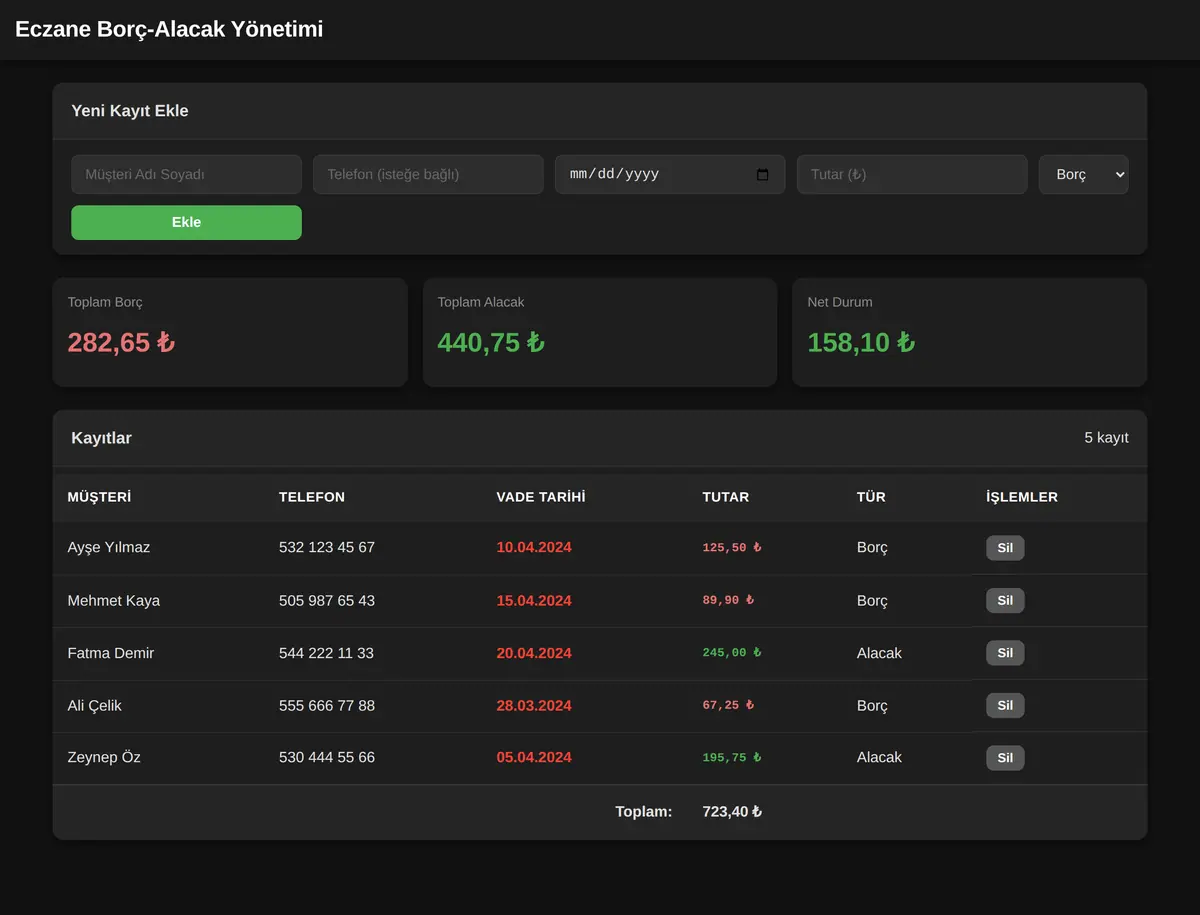Select customer name Fatma Demir
The image size is (1200, 915).
pyautogui.click(x=111, y=653)
